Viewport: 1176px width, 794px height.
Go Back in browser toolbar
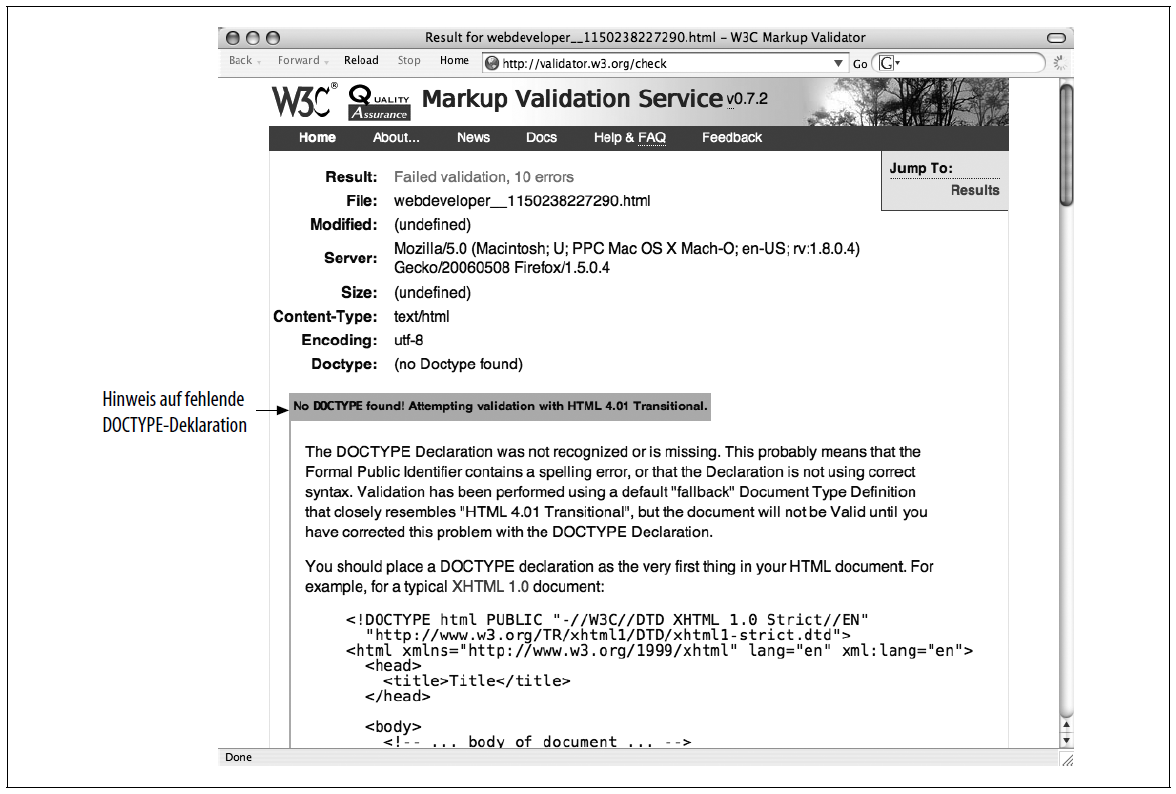241,60
